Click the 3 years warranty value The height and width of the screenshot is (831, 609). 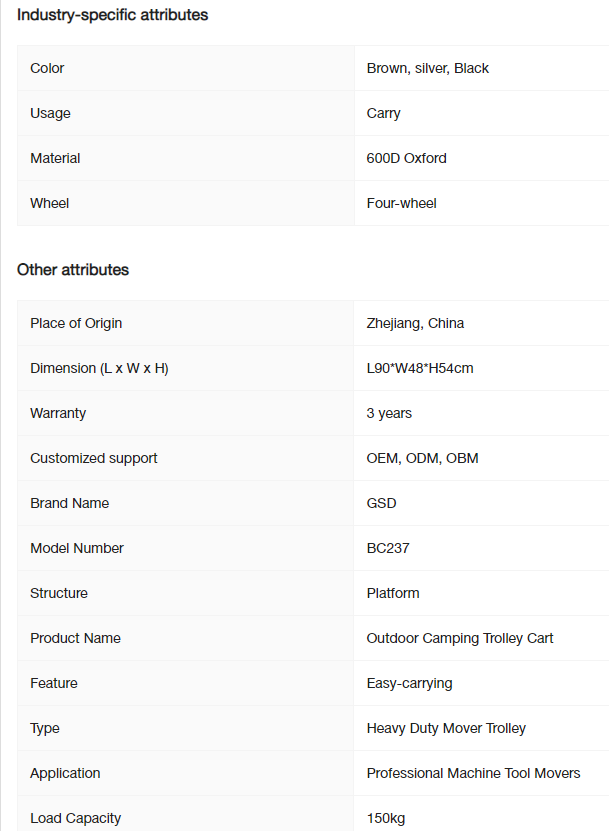[x=389, y=413]
